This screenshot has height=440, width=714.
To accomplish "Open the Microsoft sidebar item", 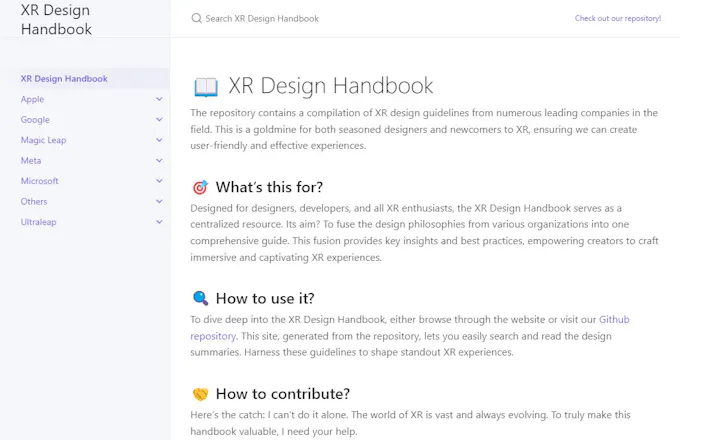I will (40, 181).
